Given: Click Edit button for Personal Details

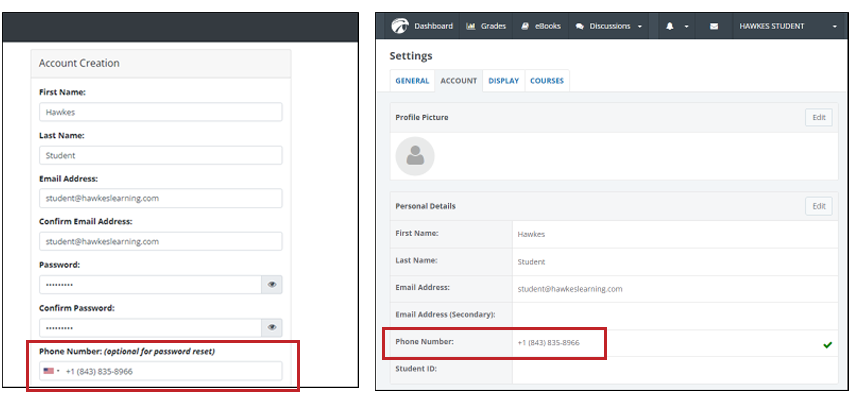Looking at the screenshot, I should coord(819,206).
